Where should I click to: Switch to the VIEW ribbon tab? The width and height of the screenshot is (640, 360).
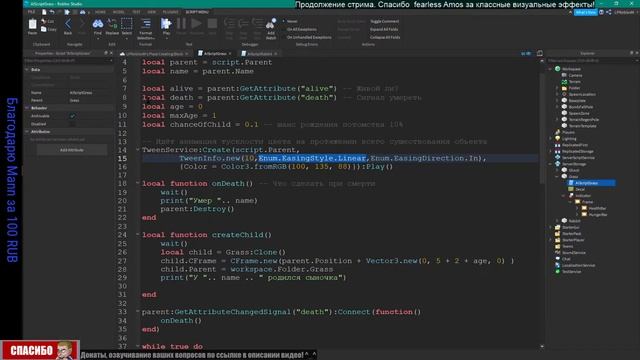151,12
